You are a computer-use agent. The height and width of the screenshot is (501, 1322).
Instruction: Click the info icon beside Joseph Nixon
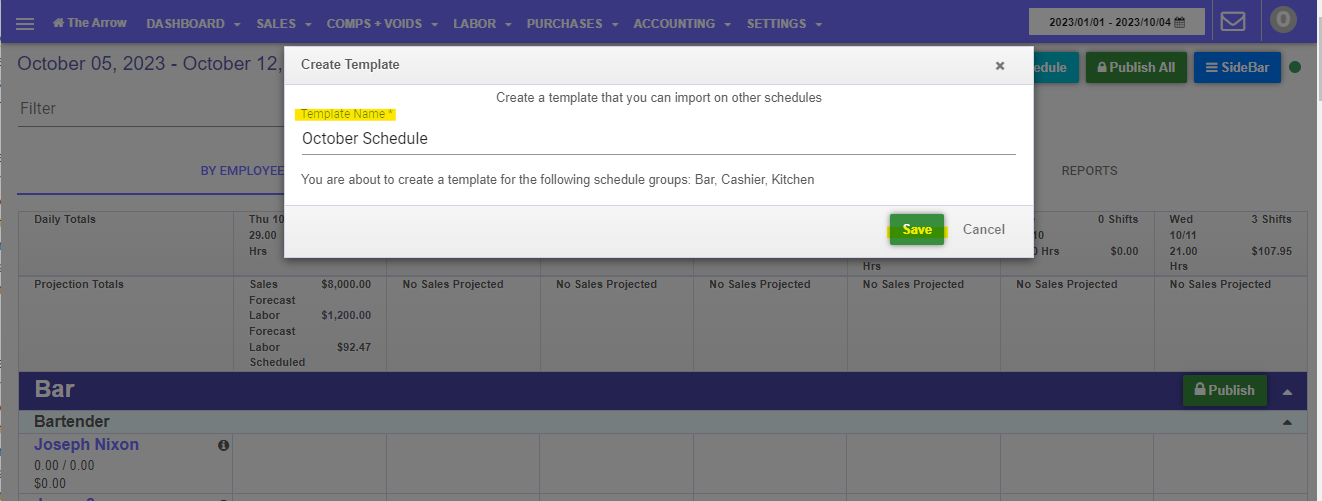223,445
